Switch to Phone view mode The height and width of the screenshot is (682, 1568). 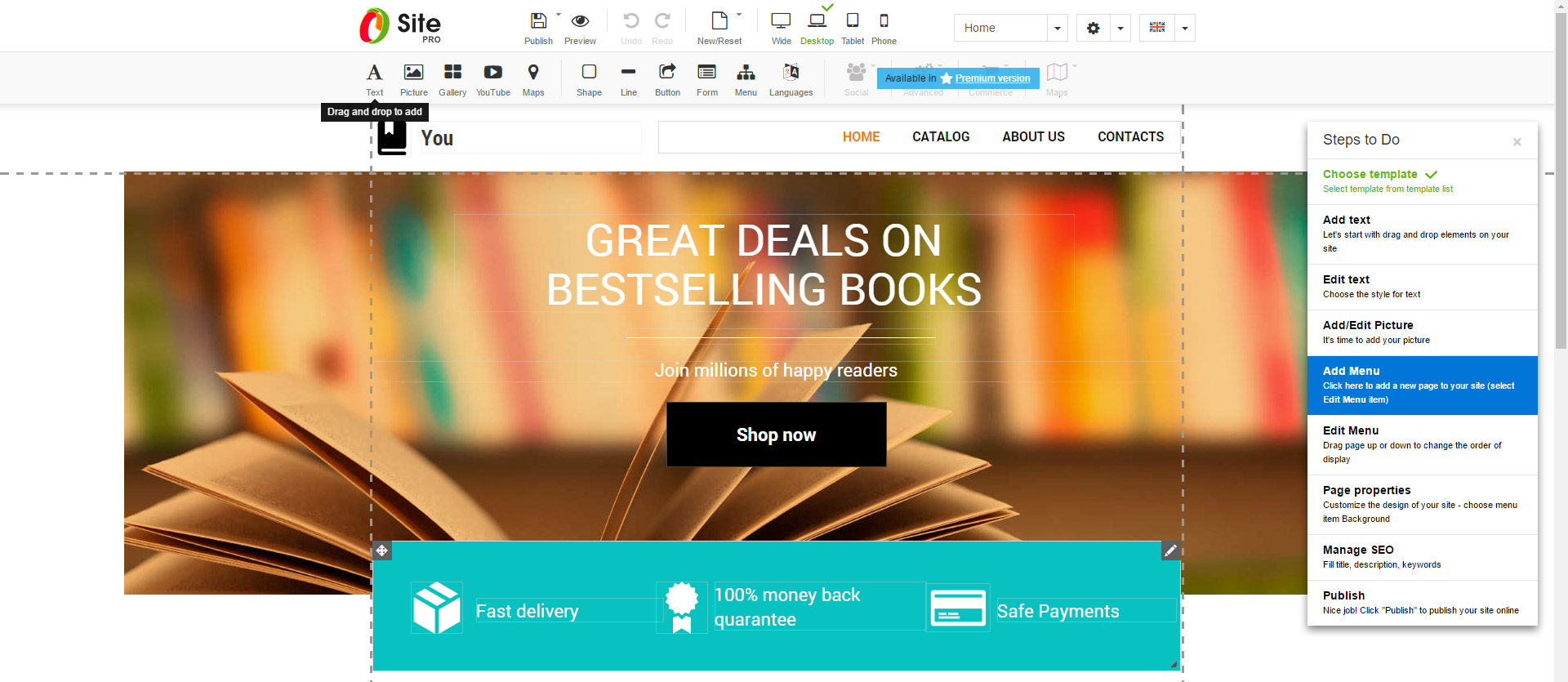(x=884, y=21)
